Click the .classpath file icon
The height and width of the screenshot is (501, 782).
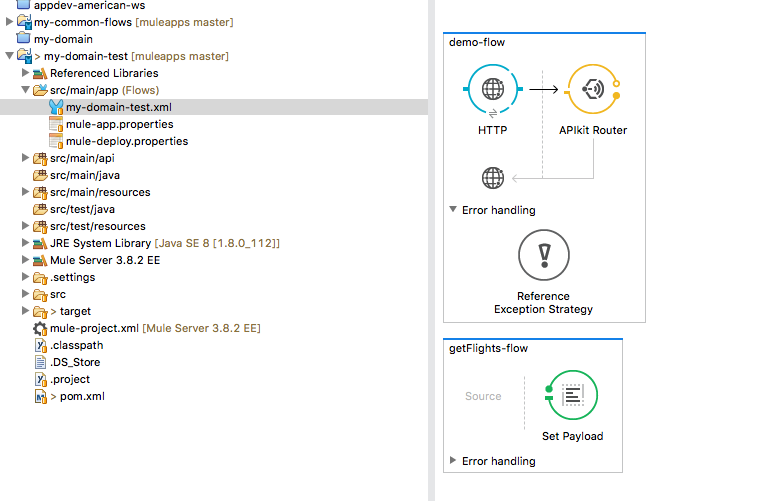pos(40,345)
